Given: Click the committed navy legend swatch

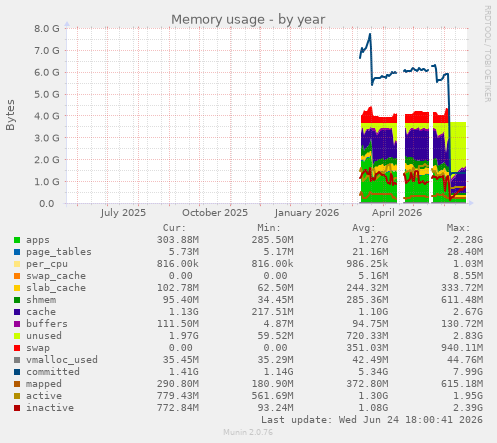Looking at the screenshot, I should click(17, 372).
